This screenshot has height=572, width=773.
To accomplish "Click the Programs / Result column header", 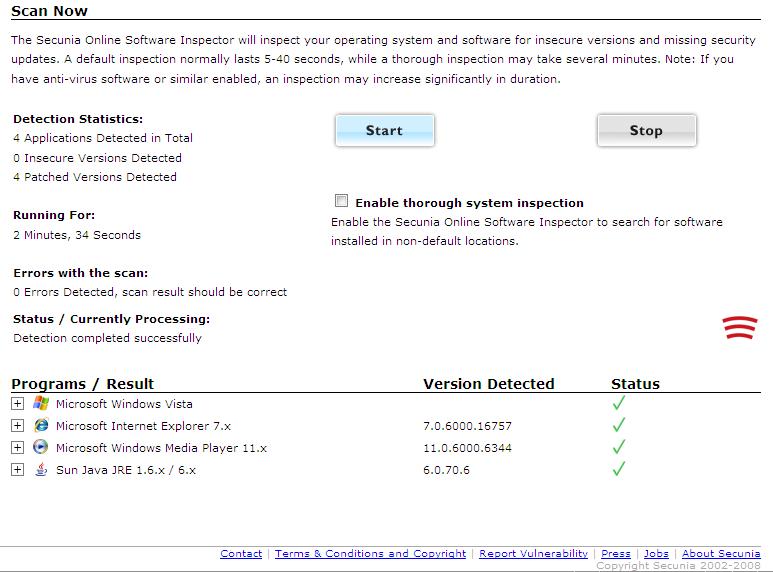I will [x=82, y=384].
